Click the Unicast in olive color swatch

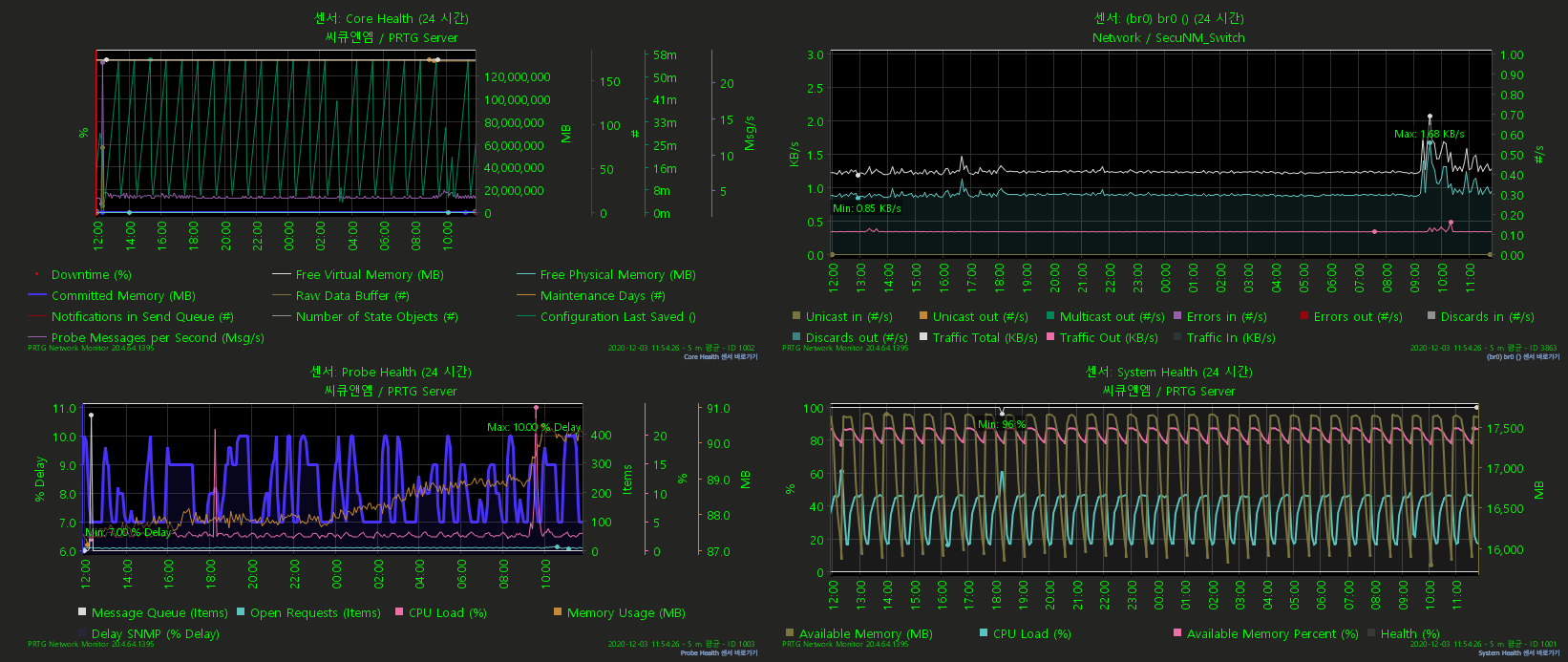[x=796, y=316]
